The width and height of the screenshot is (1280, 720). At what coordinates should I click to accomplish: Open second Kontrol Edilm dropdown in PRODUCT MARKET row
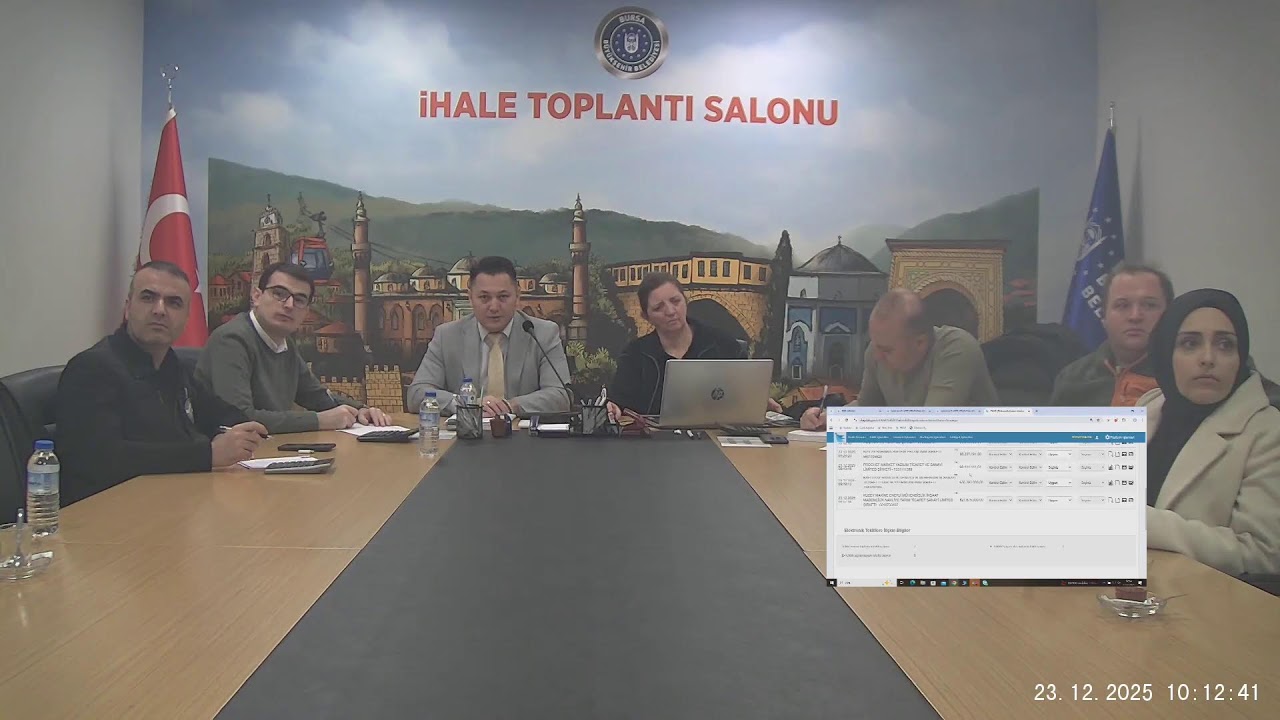(1030, 467)
